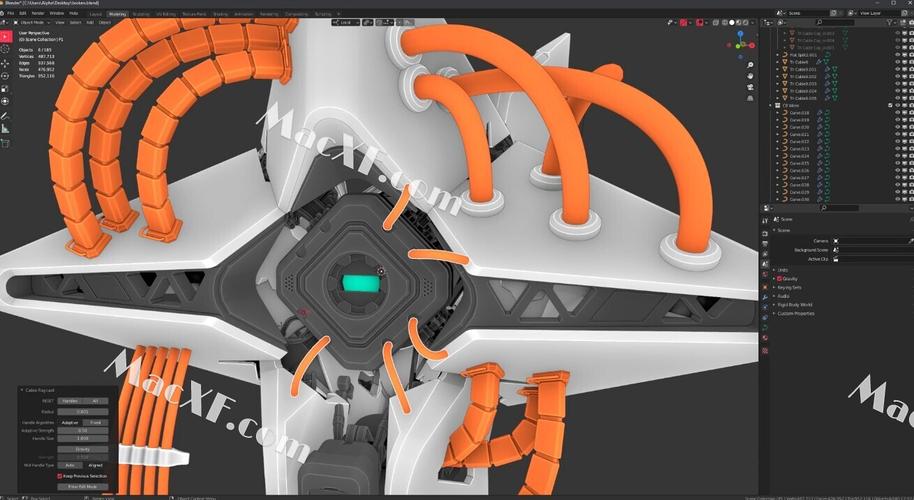Image resolution: width=914 pixels, height=500 pixels.
Task: Click the 3D viewport editor type icon
Action: 6,22
